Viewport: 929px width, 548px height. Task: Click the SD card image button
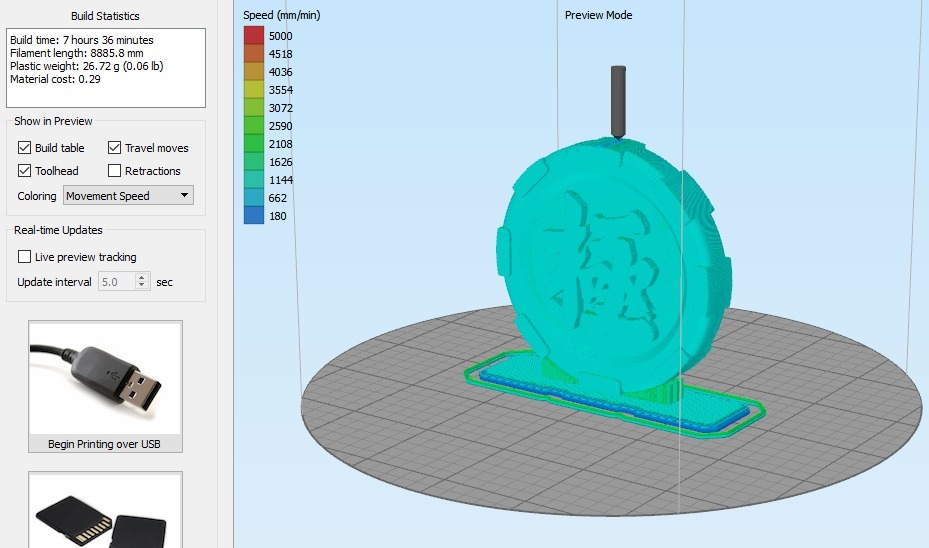click(105, 511)
